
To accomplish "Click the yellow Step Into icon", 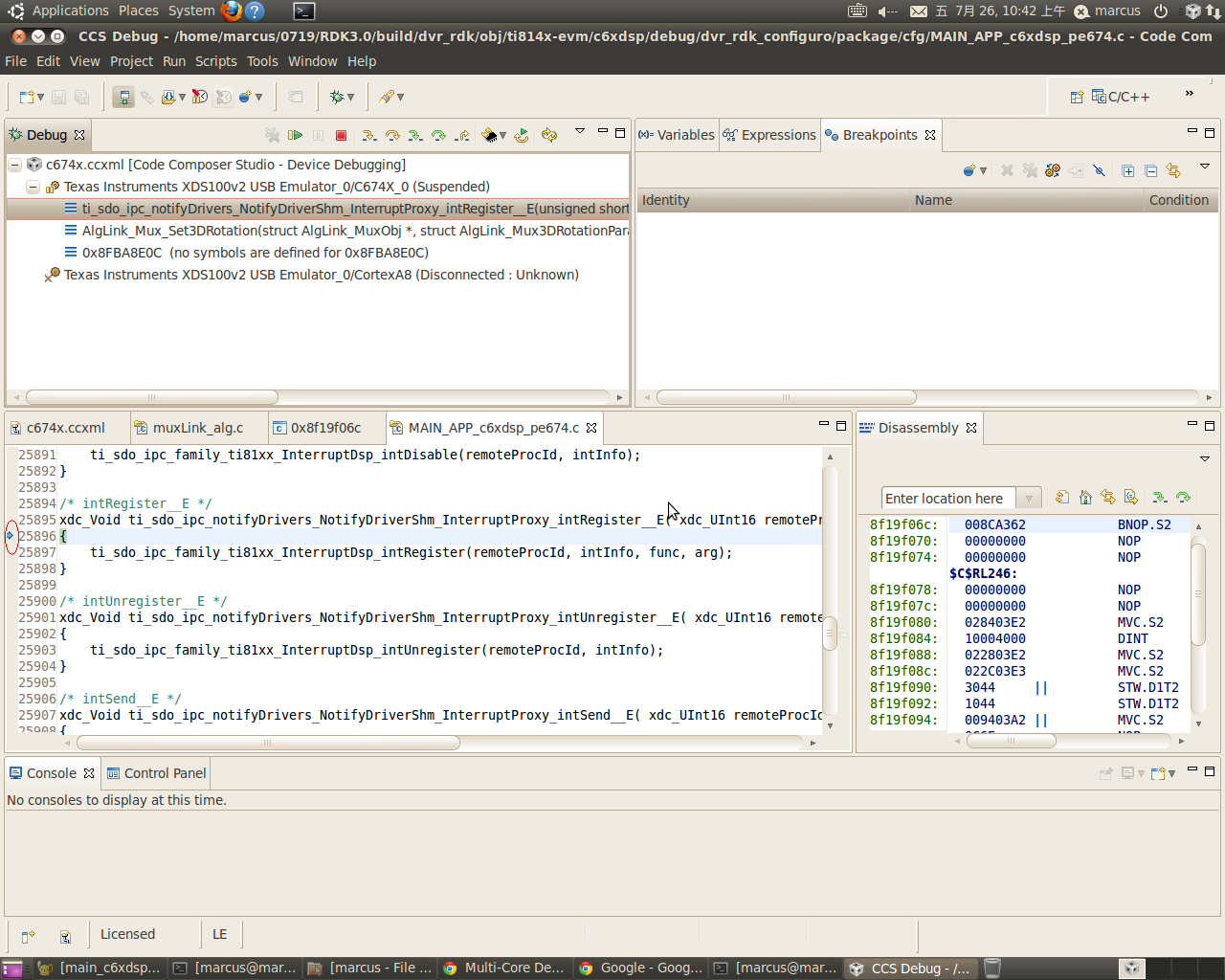I will pos(368,135).
